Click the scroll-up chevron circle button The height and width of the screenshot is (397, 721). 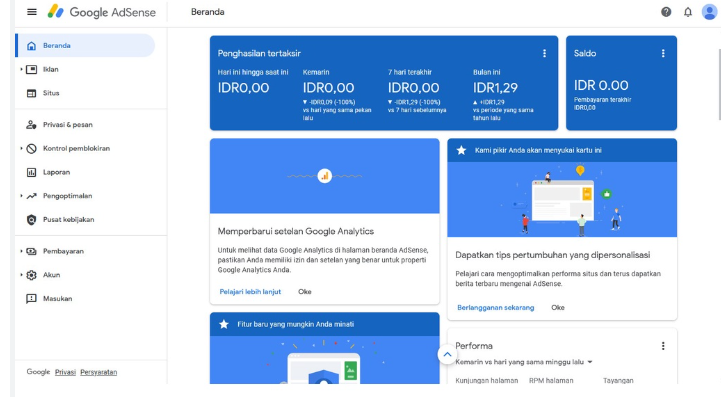point(447,355)
